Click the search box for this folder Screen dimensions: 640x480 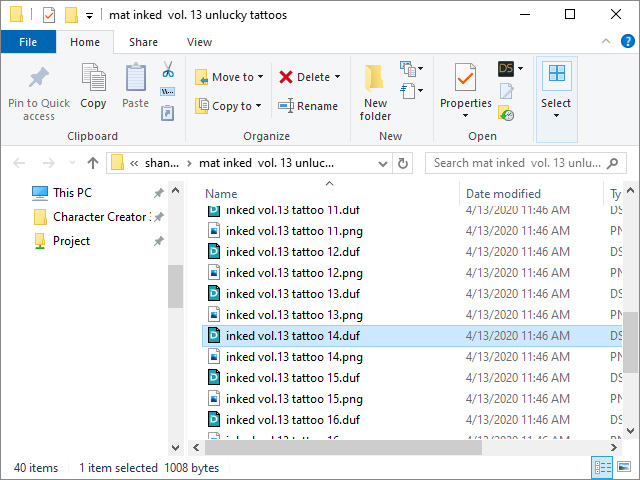coord(525,163)
